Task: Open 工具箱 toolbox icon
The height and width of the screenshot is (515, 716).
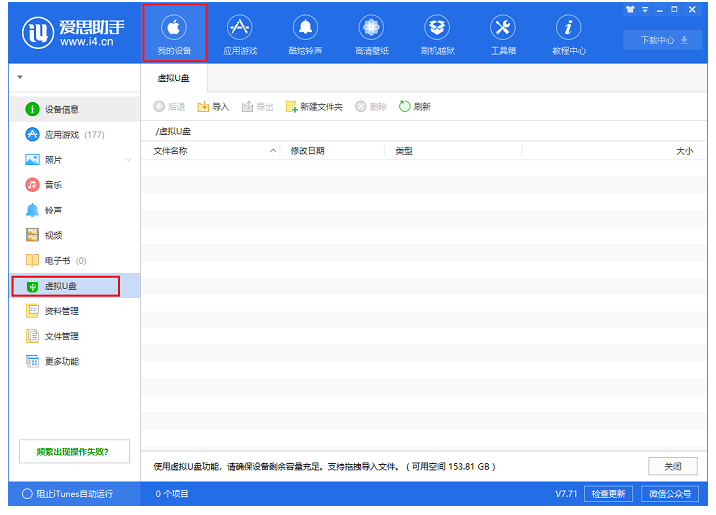Action: pyautogui.click(x=503, y=33)
